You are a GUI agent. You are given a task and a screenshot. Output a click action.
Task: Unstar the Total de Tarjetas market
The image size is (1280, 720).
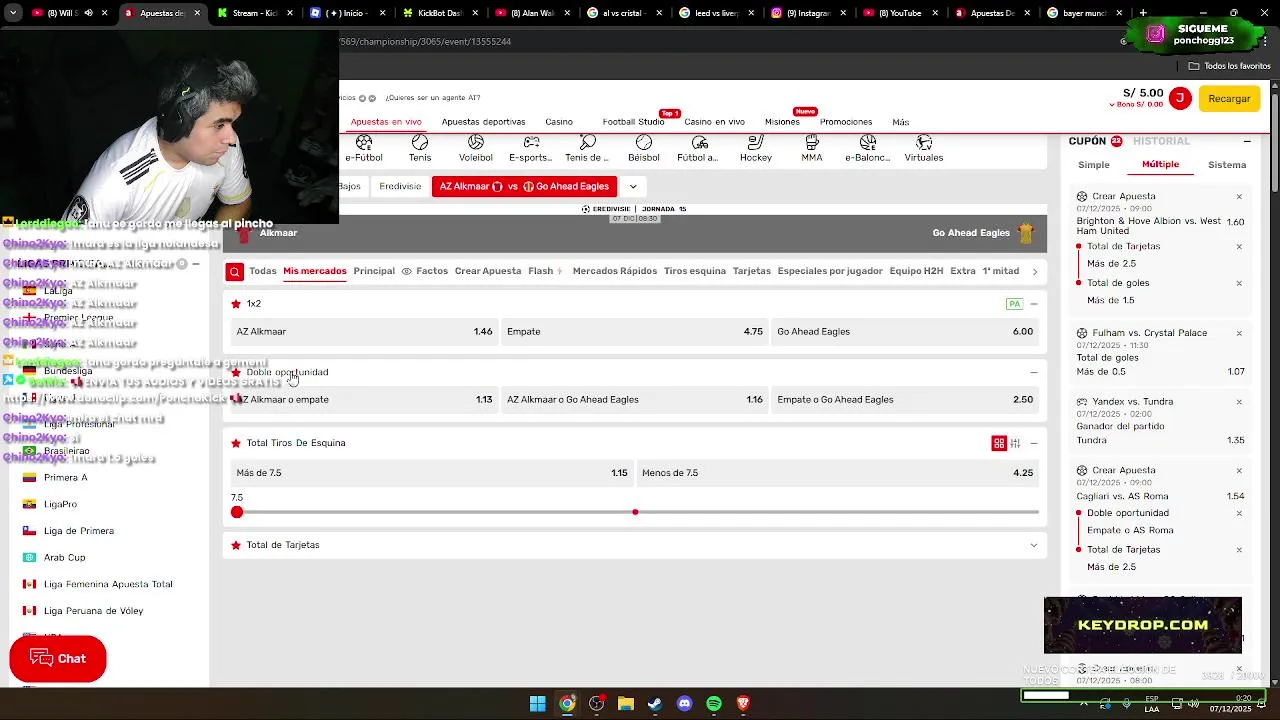(236, 545)
